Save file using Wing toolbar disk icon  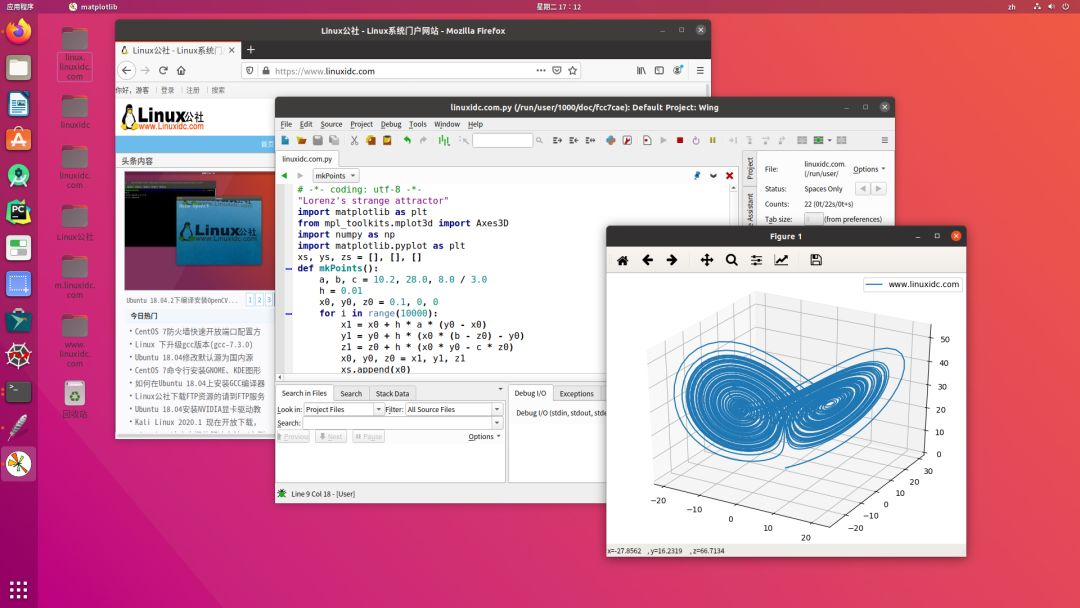click(318, 140)
